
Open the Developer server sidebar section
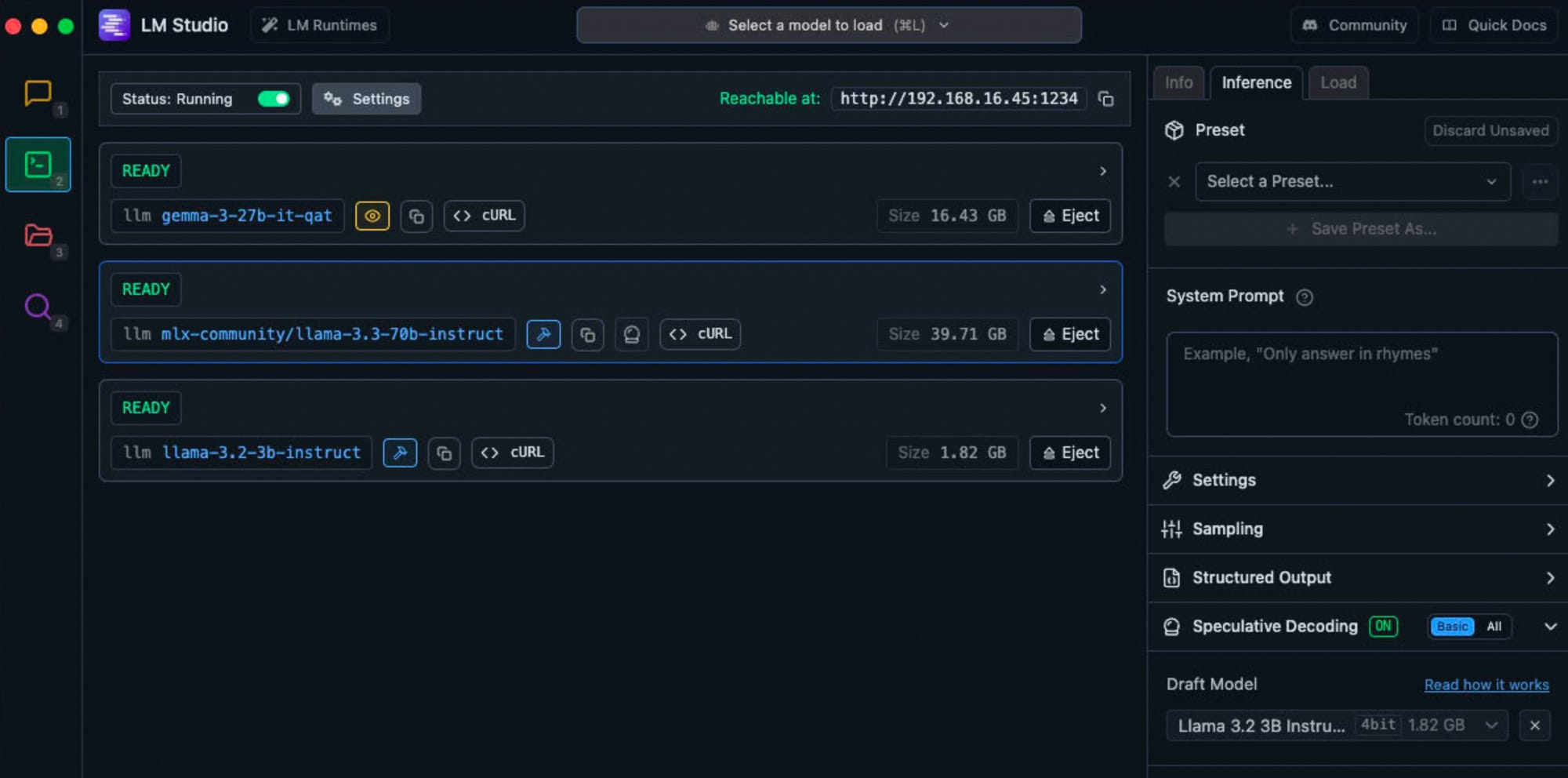[38, 165]
